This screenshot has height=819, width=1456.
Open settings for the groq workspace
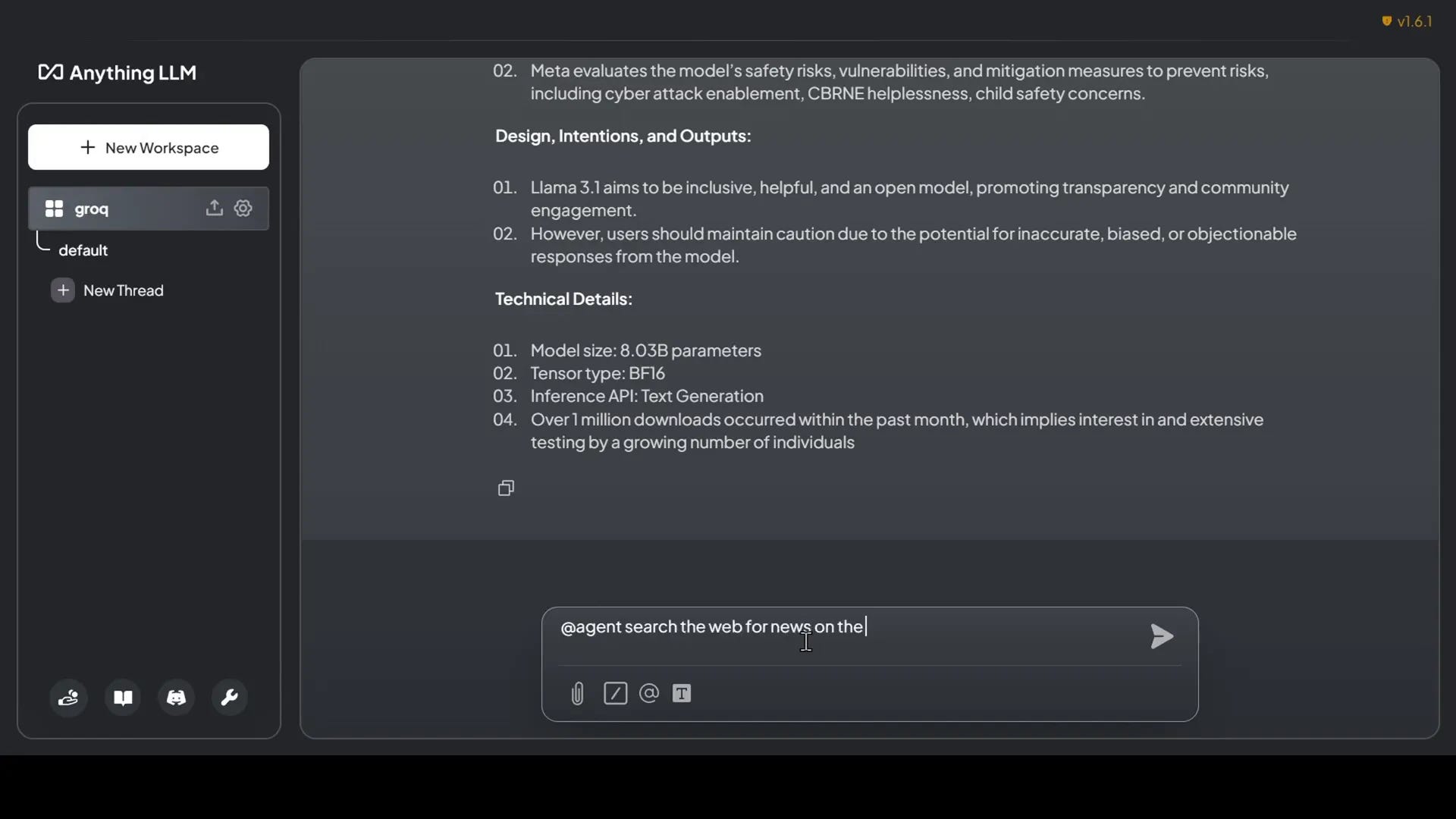coord(243,208)
